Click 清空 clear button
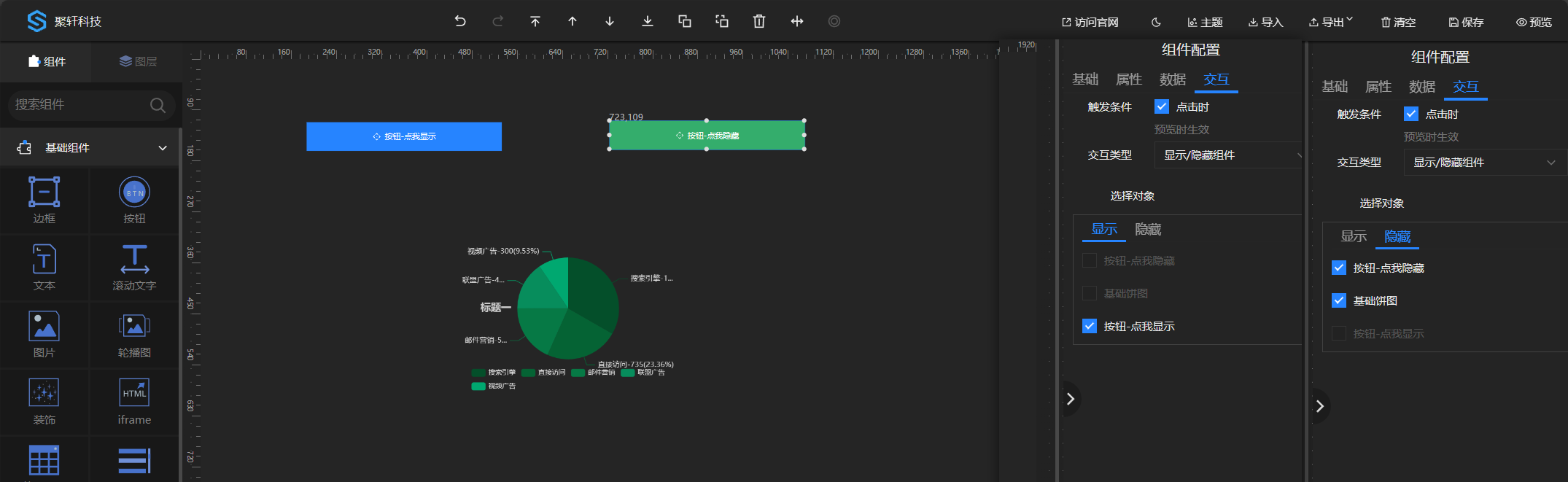 pos(1398,23)
